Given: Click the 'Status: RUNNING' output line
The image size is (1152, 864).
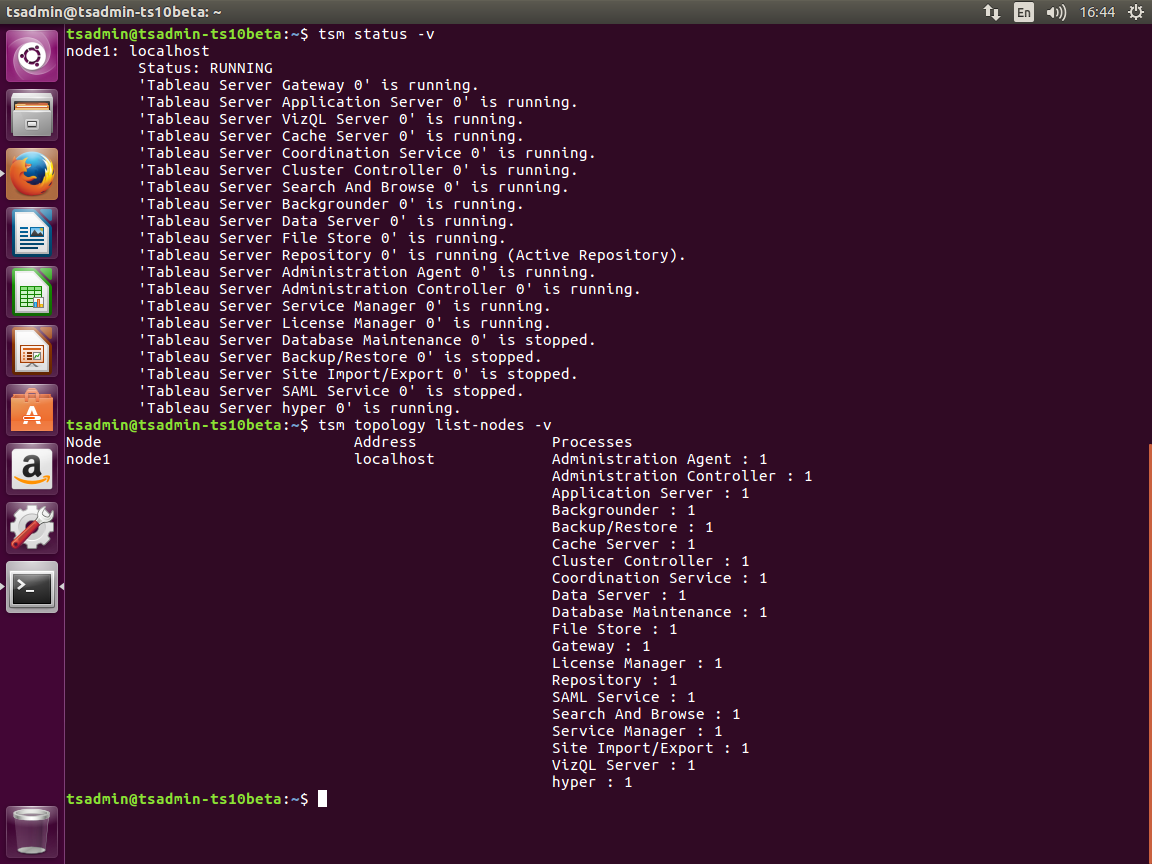Looking at the screenshot, I should click(205, 68).
